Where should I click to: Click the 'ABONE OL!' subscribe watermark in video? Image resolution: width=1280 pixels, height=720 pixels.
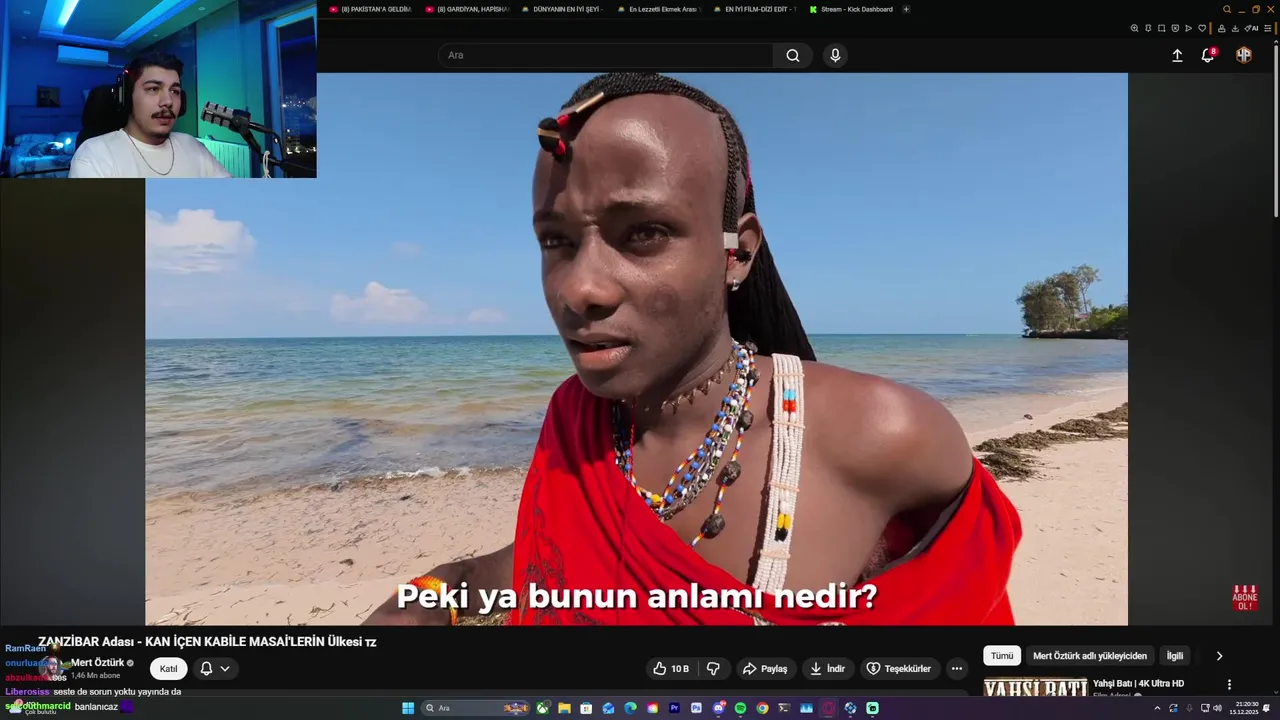1245,598
